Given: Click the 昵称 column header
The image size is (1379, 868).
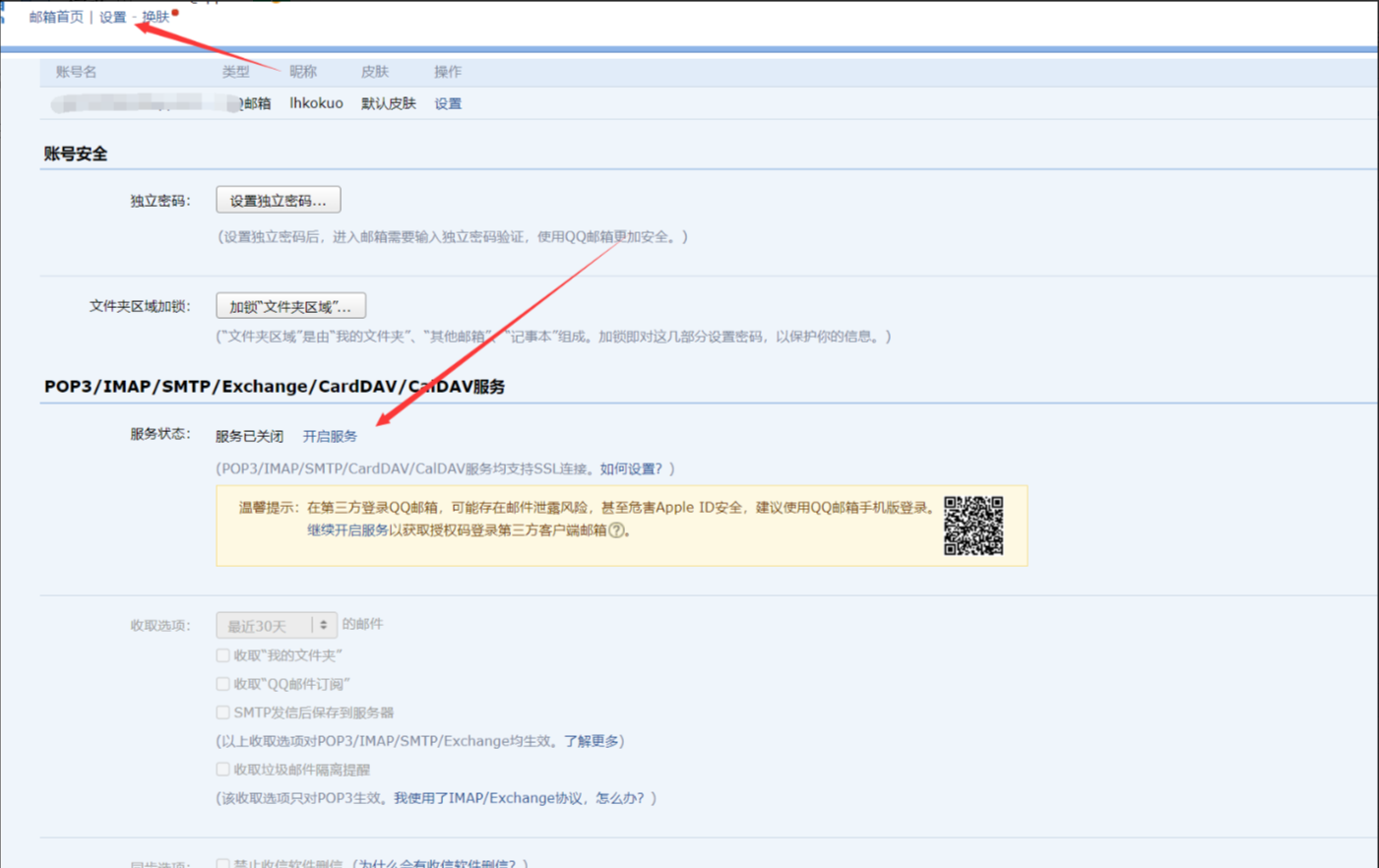Looking at the screenshot, I should [x=303, y=72].
